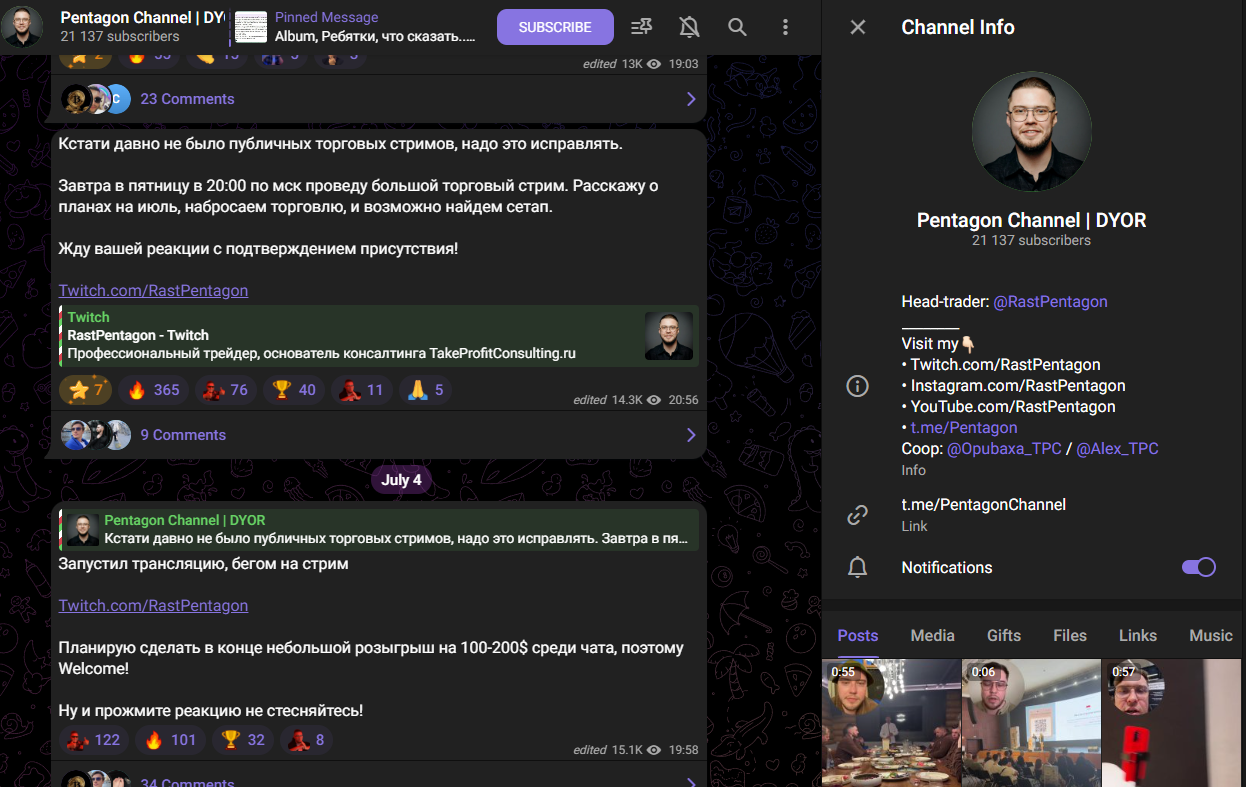Click Instagram.com/RastPentagon text in Channel Info
1246x787 pixels.
tap(1018, 385)
